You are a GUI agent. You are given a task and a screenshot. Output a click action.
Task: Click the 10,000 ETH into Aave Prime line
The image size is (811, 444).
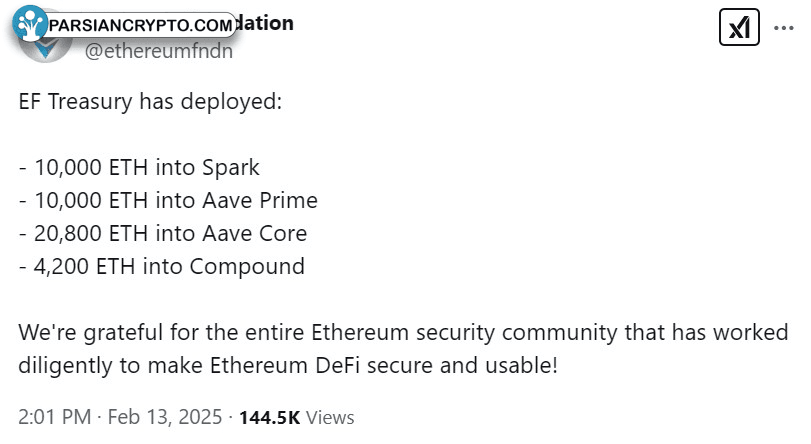(x=168, y=200)
